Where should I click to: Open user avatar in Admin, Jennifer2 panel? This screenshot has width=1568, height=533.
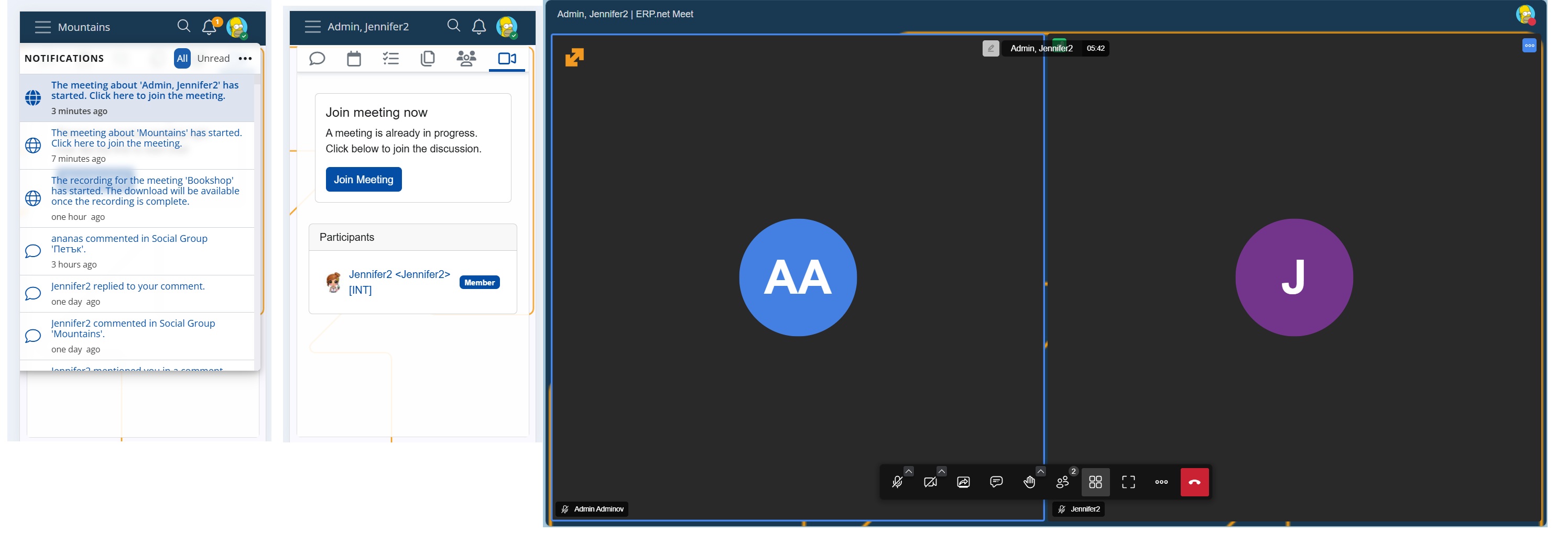[506, 27]
